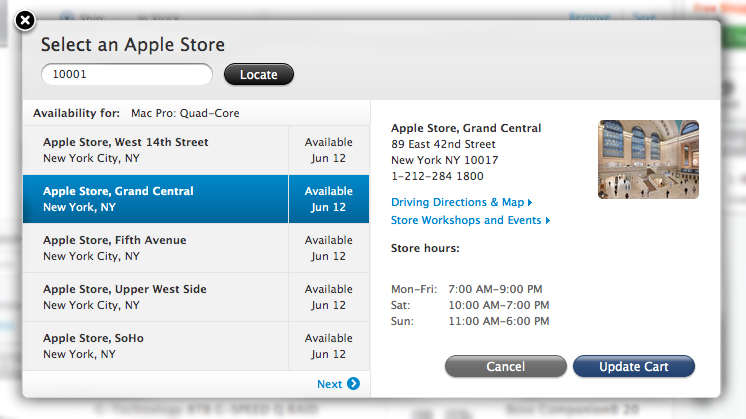This screenshot has width=746, height=419.
Task: Click the Grand Central Available Jun 12 cell
Action: (329, 199)
